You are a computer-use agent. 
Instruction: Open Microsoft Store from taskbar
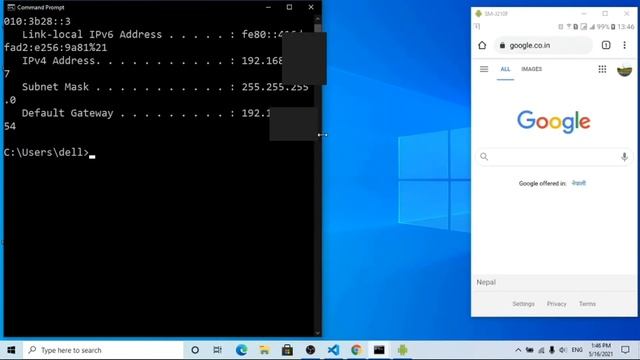(x=287, y=350)
